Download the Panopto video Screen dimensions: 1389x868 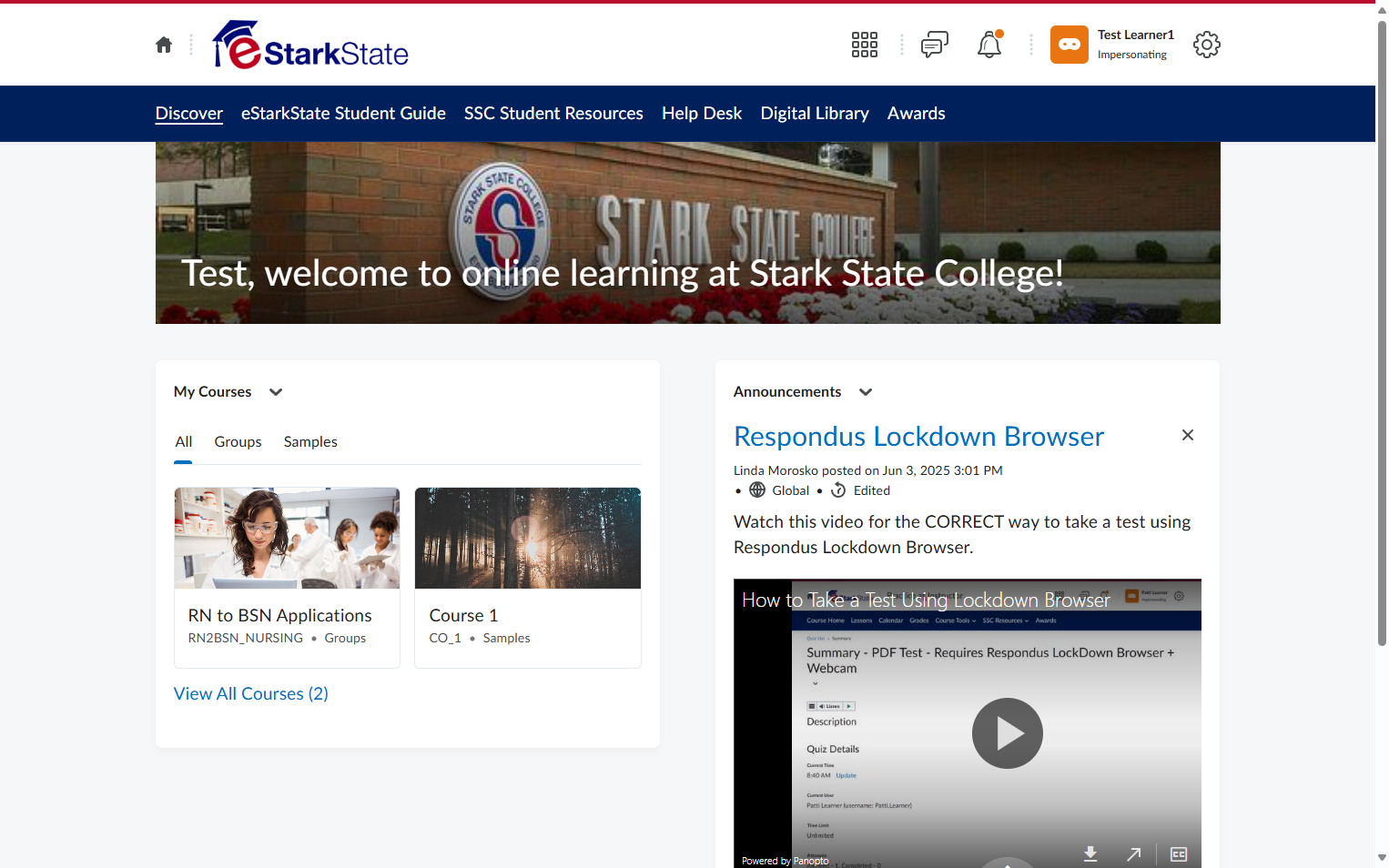1090,853
